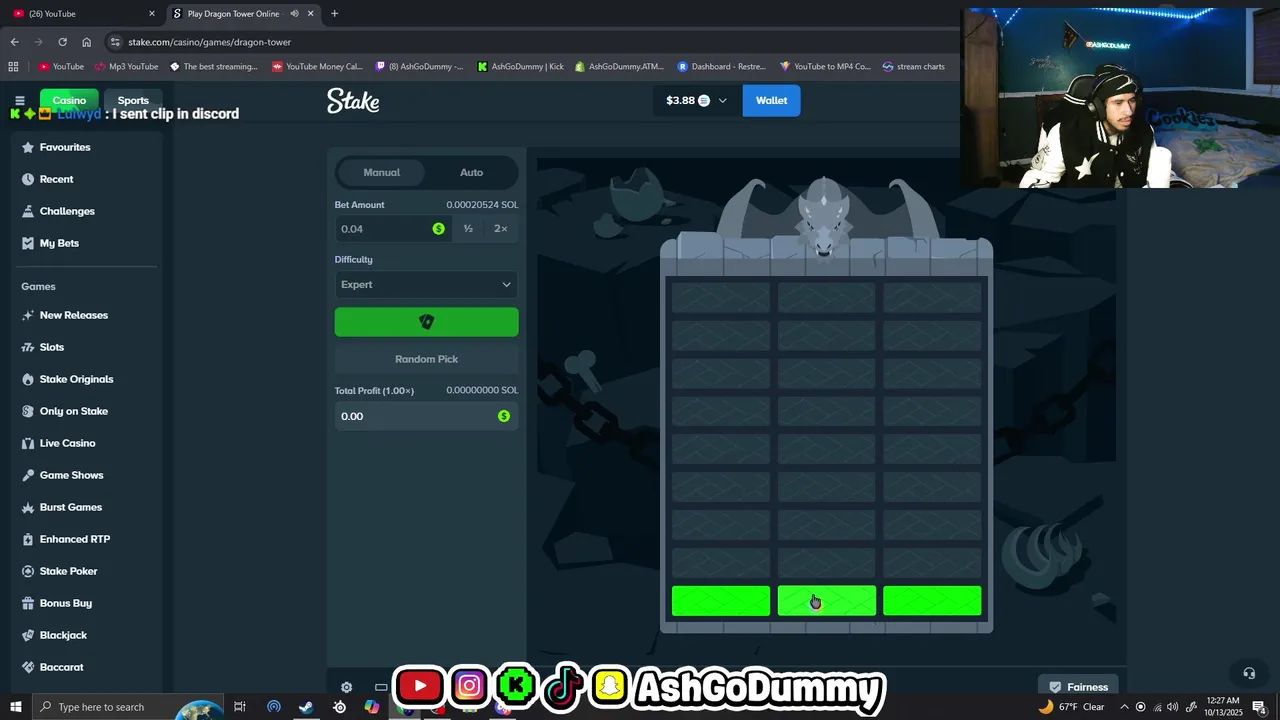Click the total profit currency icon
1280x720 pixels.
tap(504, 416)
